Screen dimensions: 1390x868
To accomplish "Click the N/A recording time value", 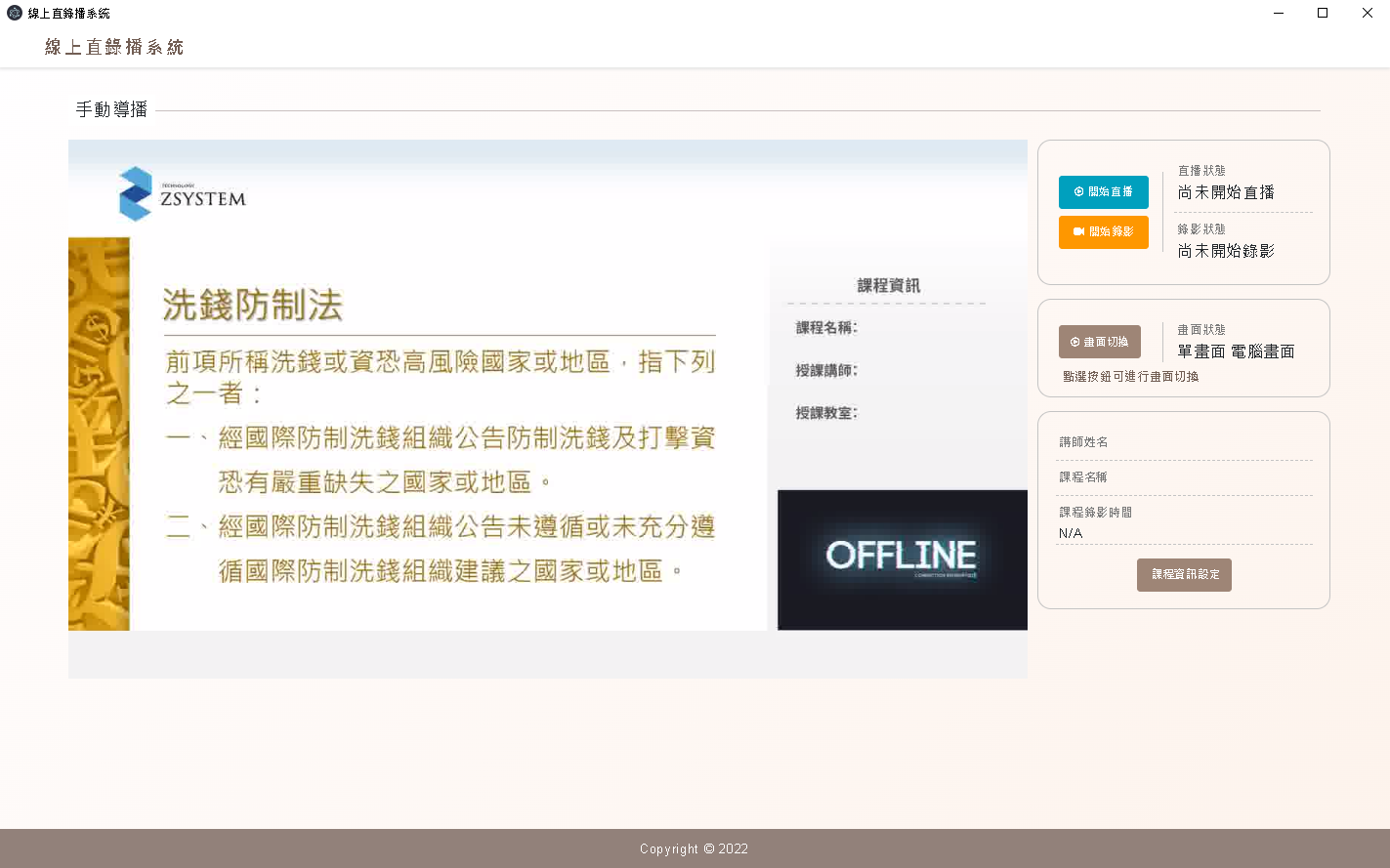I will tap(1071, 533).
